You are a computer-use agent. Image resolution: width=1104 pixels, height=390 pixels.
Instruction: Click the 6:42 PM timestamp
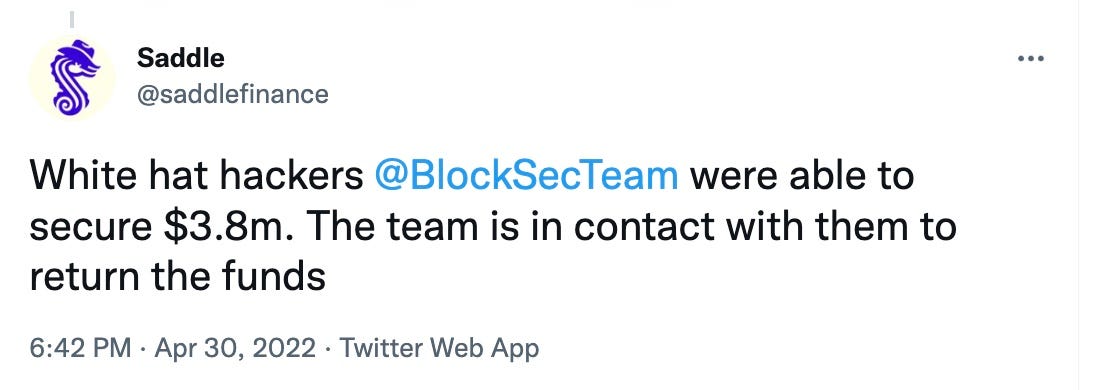pos(80,348)
